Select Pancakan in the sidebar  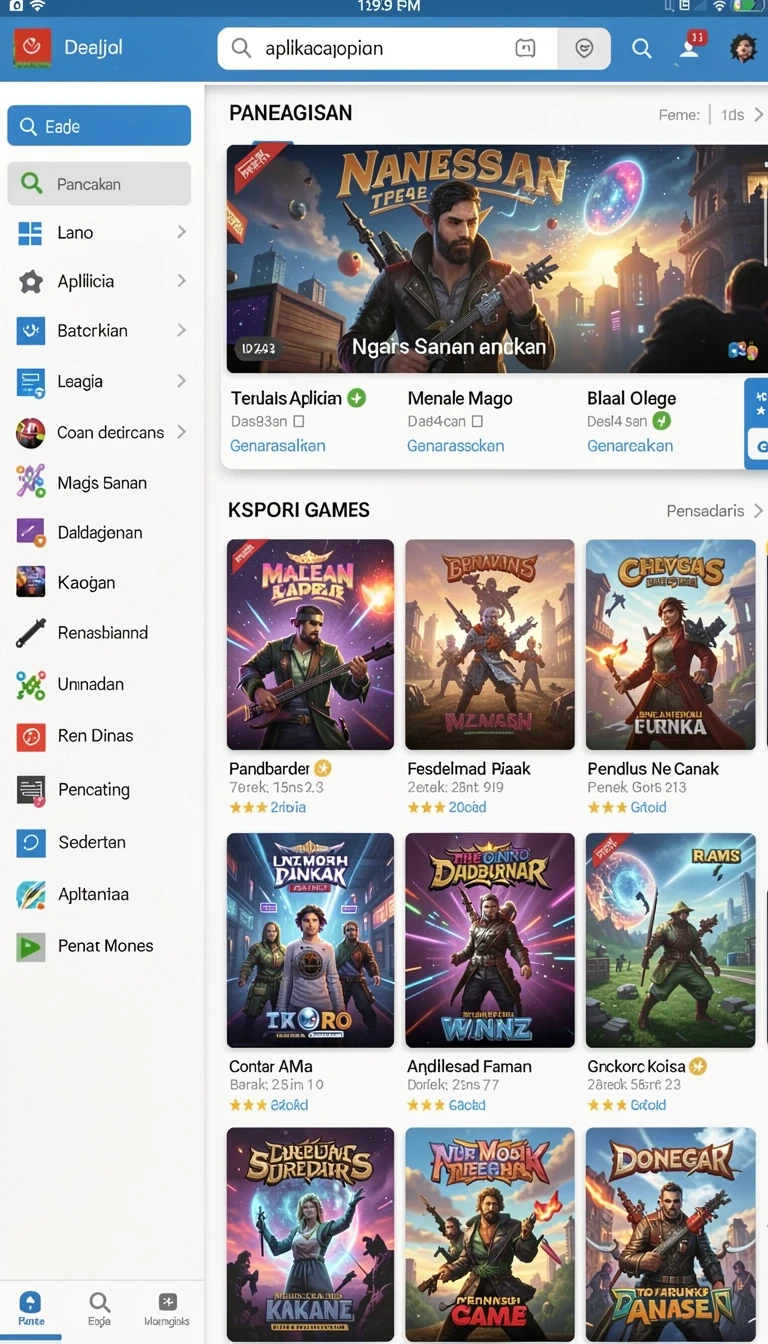click(x=99, y=184)
